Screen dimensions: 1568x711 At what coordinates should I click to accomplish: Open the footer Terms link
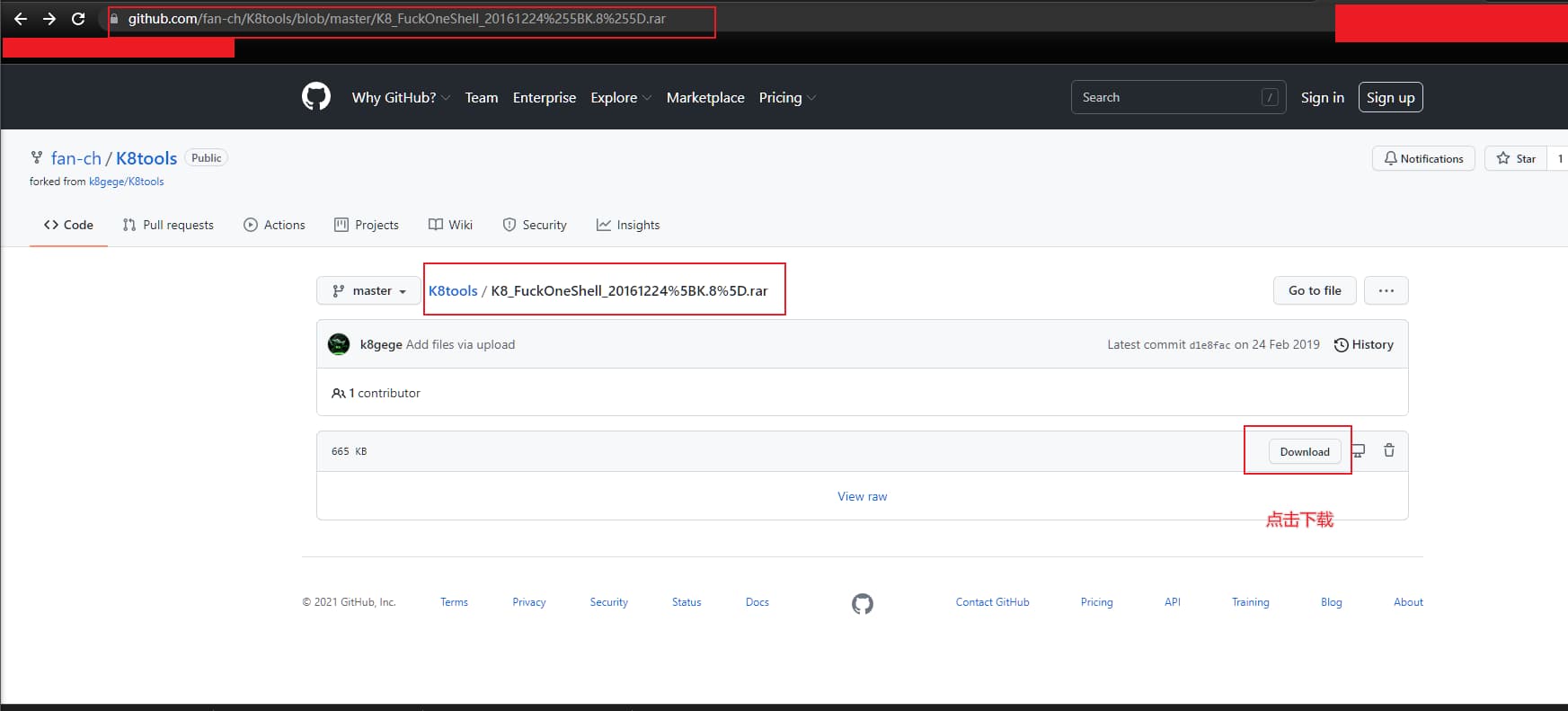point(454,602)
